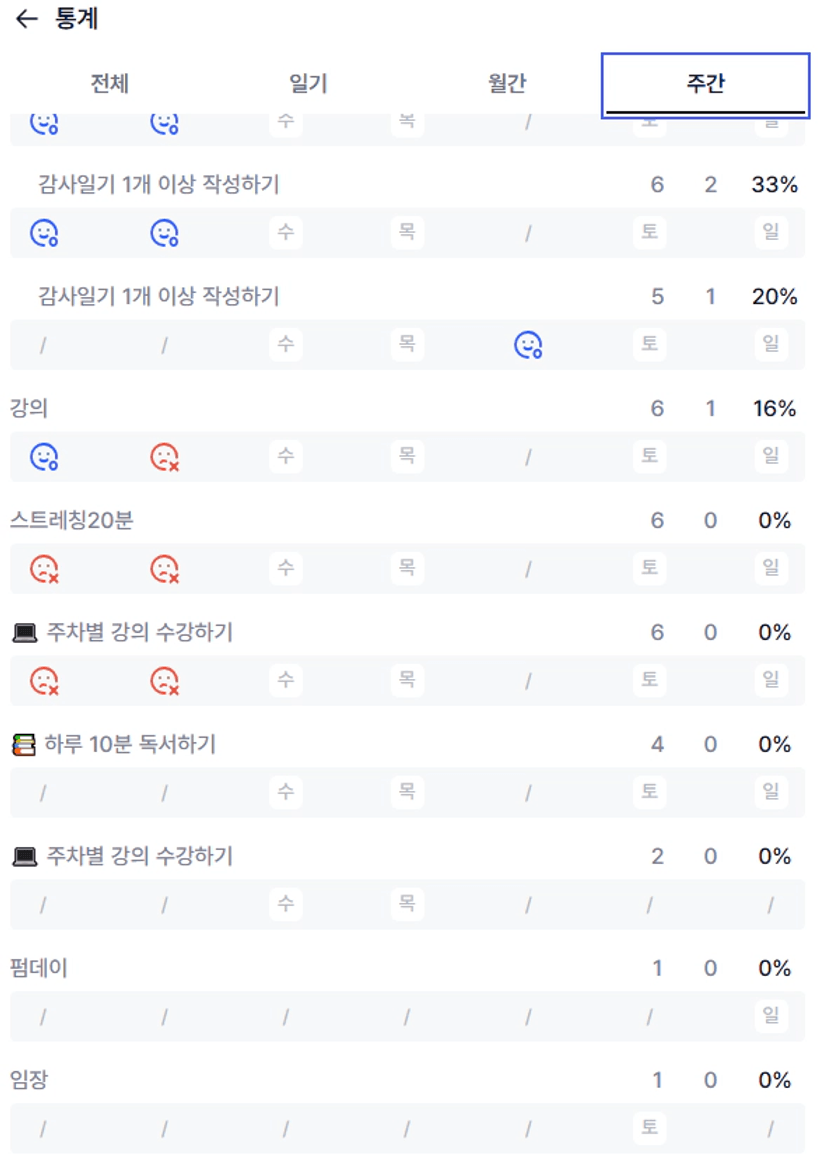This screenshot has height=1159, width=827.
Task: Click the 수 day cell under 하루 10분 독서하기
Action: 286,792
